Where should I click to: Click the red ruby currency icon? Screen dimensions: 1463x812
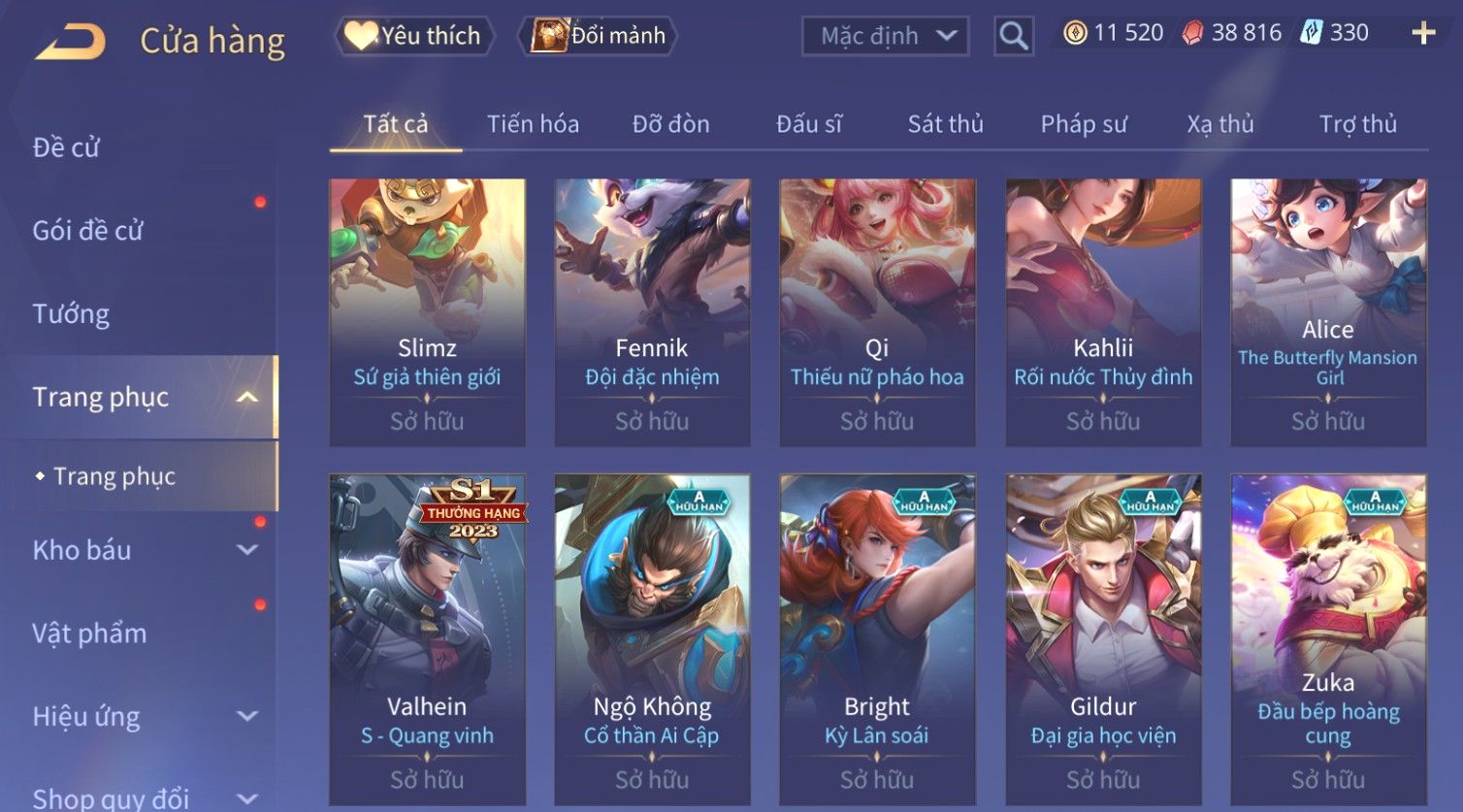[x=1192, y=33]
